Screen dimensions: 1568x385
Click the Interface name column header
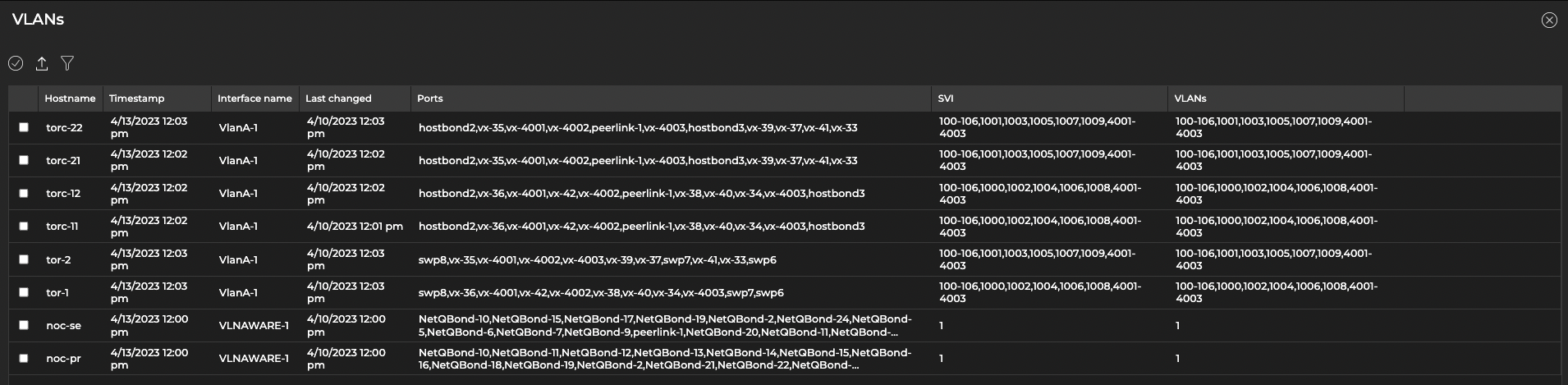[254, 99]
